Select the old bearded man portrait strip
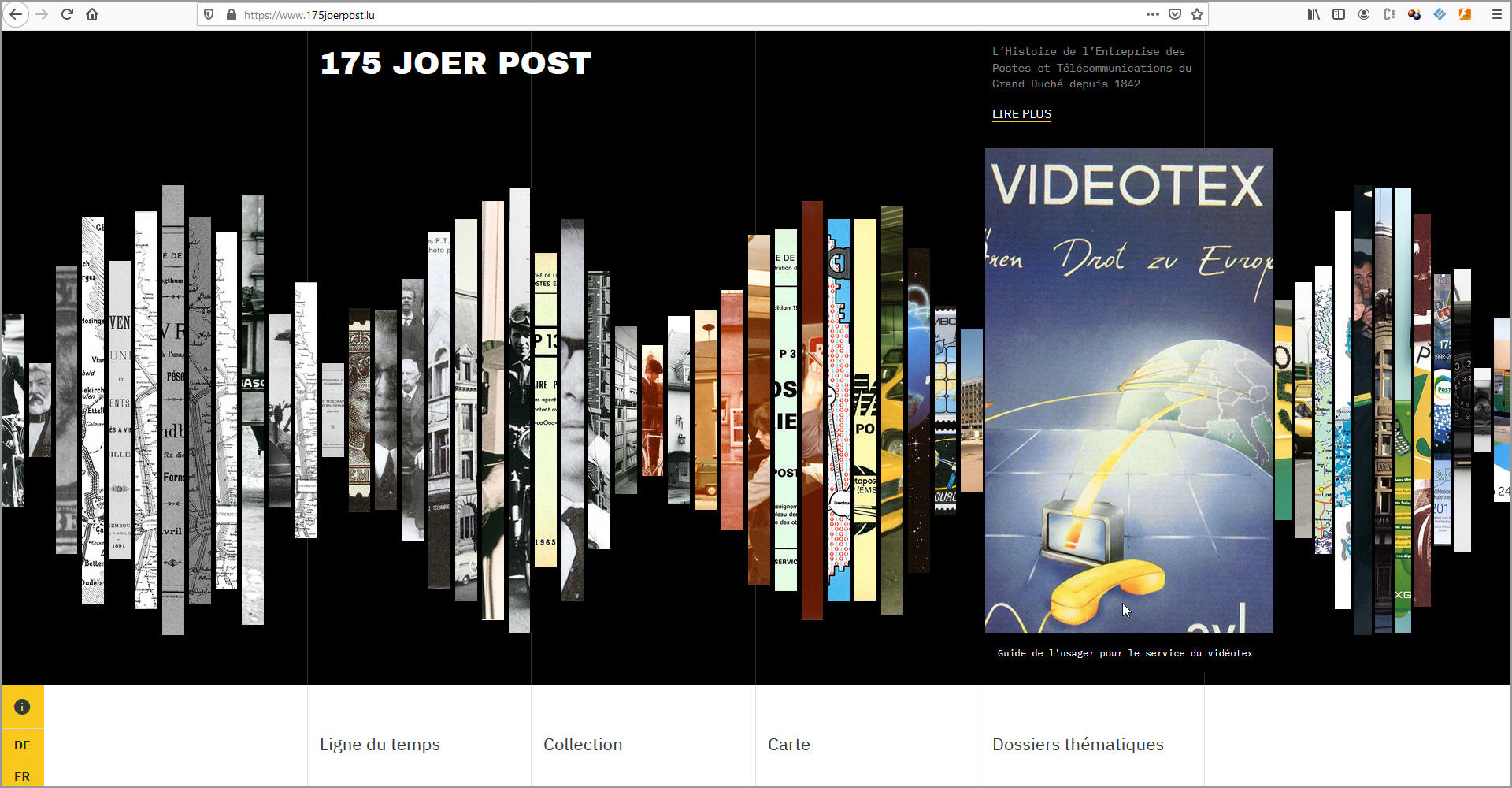Screen dimensions: 1512x788 39,410
